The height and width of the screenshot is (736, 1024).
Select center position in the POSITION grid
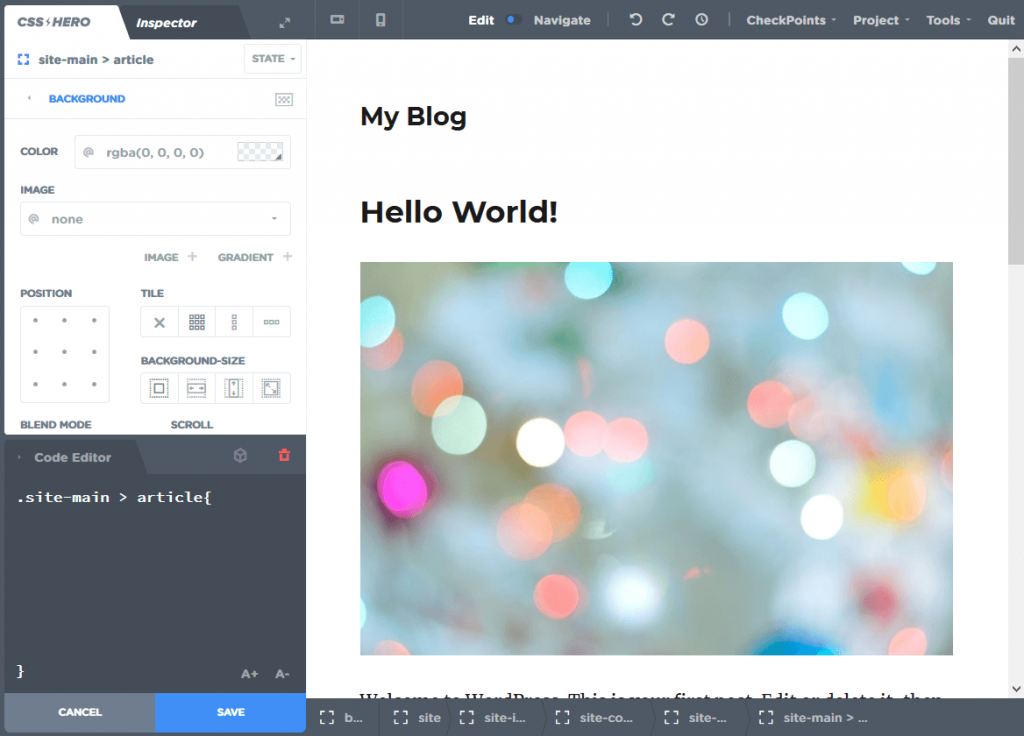point(64,353)
